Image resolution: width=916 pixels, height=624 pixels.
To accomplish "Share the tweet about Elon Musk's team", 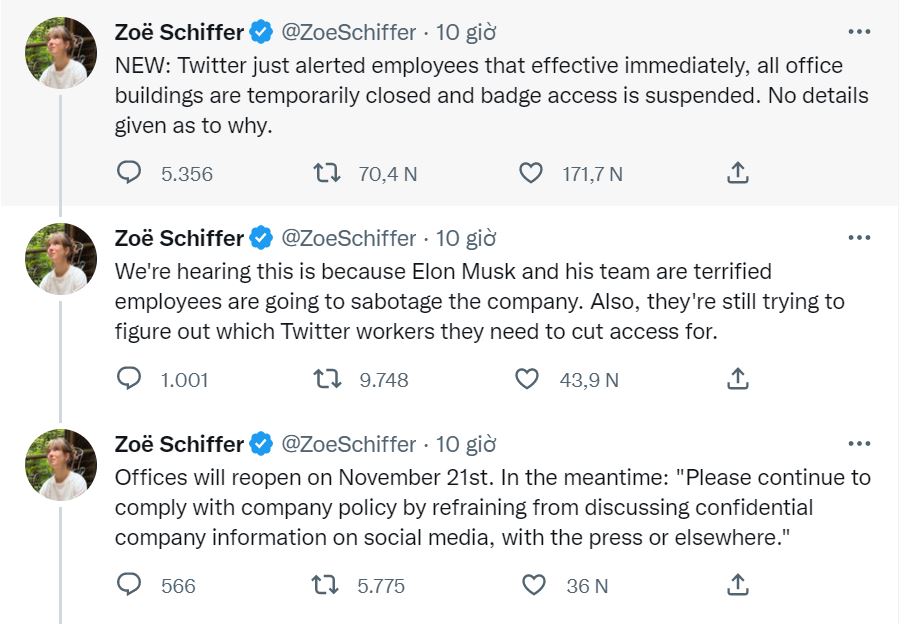I will tap(737, 380).
